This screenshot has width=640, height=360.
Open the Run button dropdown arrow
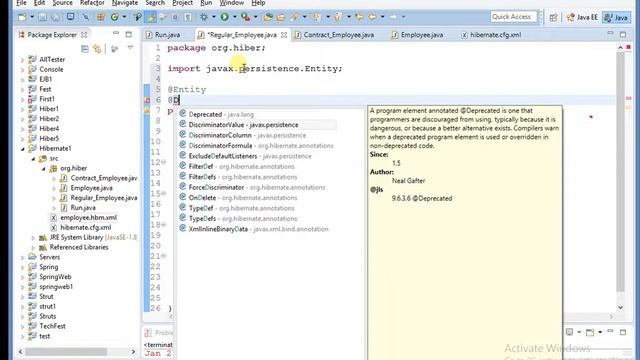(x=234, y=17)
